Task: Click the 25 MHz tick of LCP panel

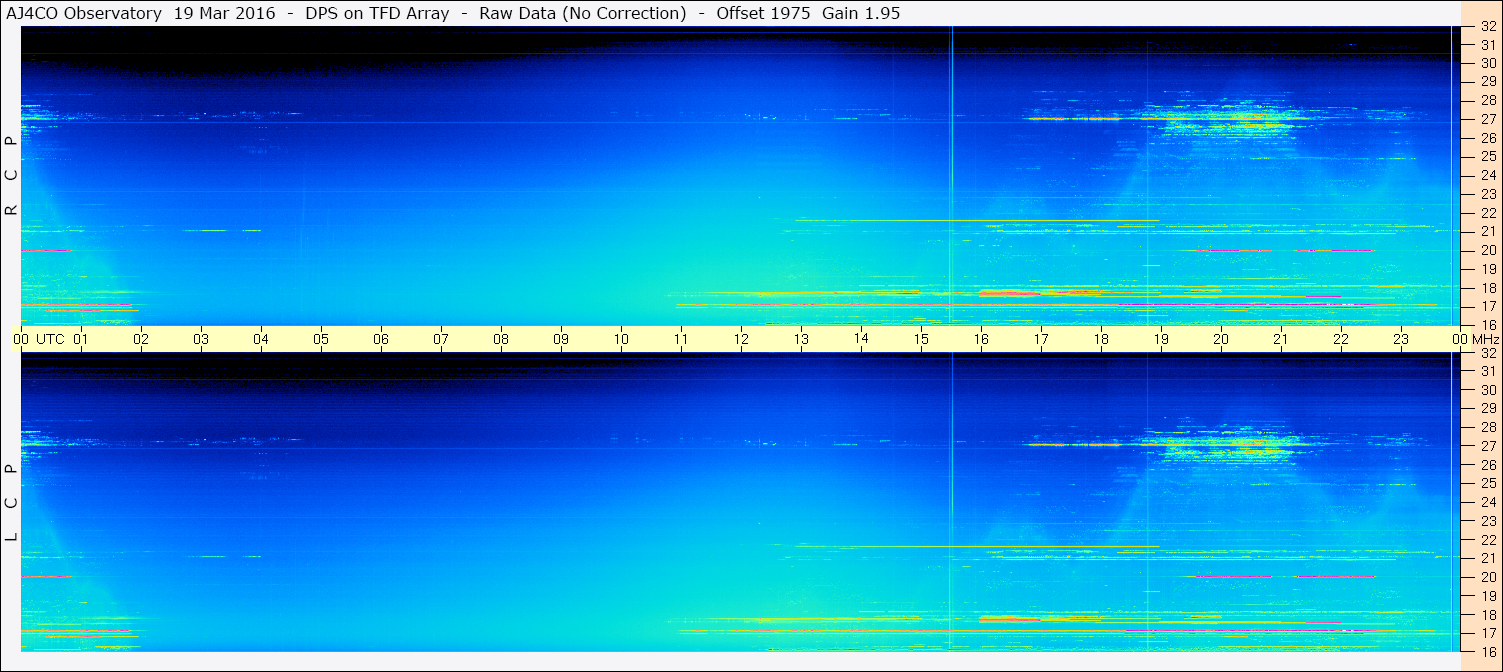Action: (1488, 483)
